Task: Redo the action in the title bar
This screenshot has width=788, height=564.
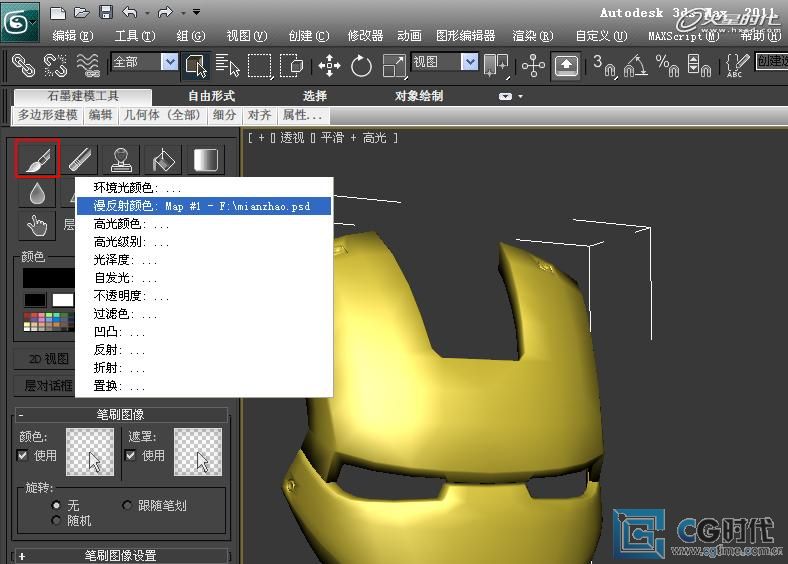Action: point(165,12)
